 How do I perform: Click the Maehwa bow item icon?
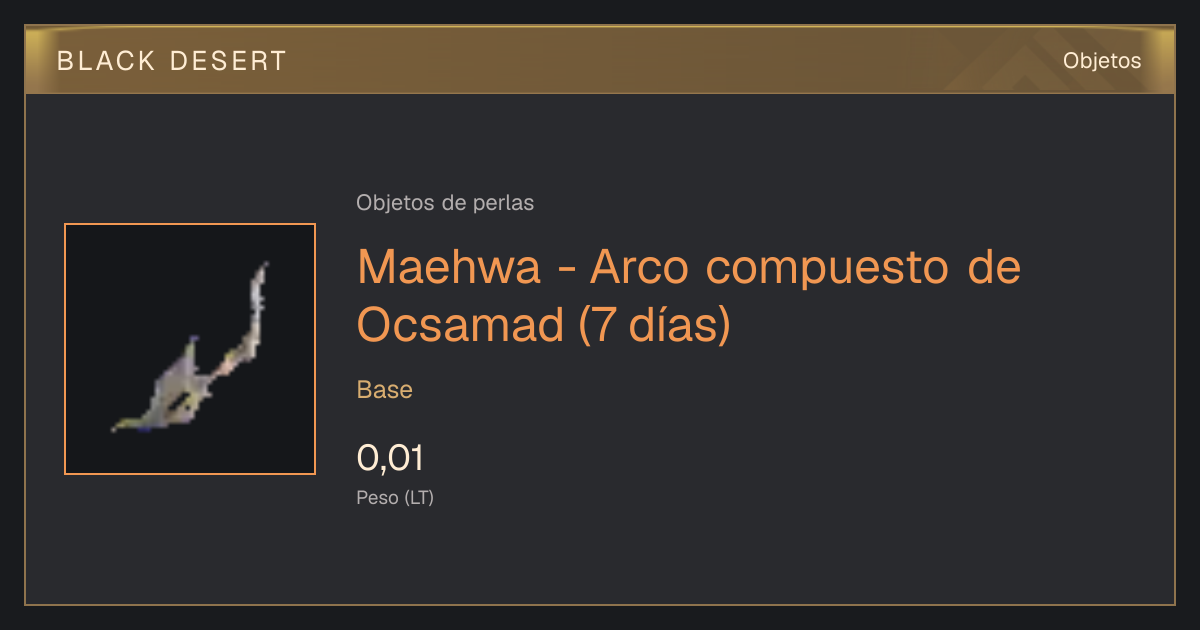click(192, 349)
